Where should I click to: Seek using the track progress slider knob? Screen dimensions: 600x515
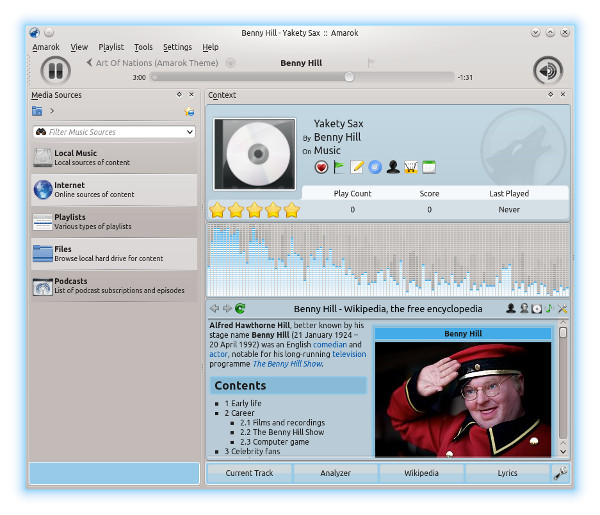(x=349, y=77)
